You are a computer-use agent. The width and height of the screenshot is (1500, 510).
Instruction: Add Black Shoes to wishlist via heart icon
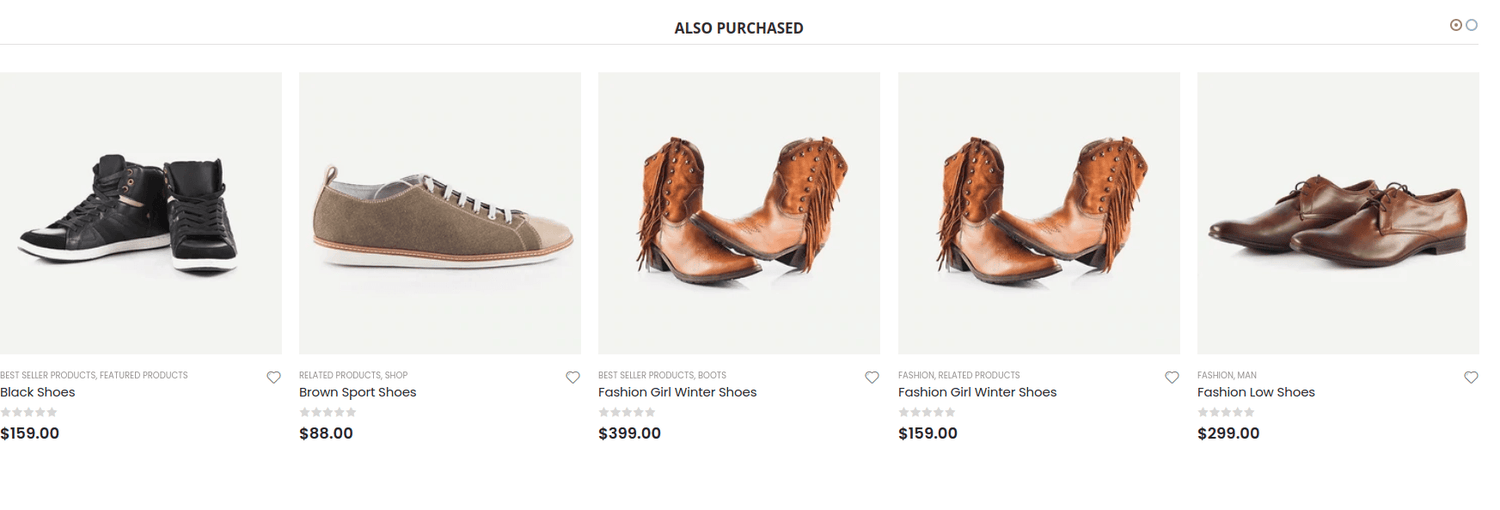point(273,377)
